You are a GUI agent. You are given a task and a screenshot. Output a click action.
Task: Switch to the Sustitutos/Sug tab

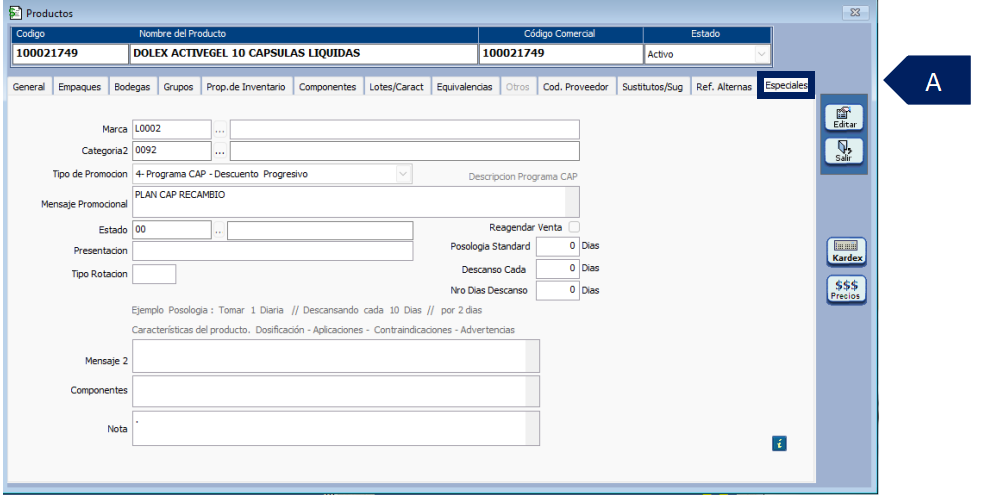(x=652, y=87)
